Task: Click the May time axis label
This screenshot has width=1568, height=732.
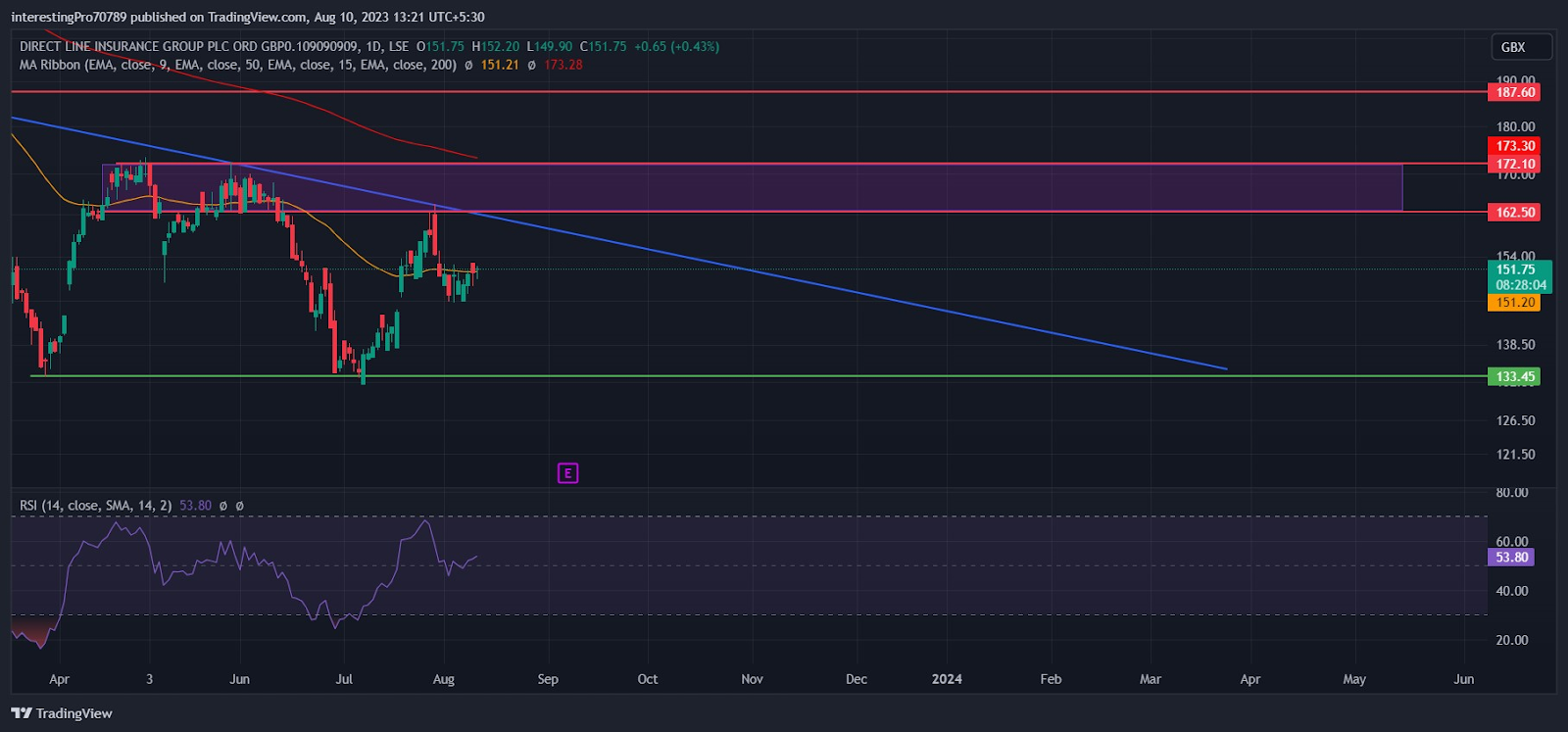Action: pyautogui.click(x=1353, y=679)
